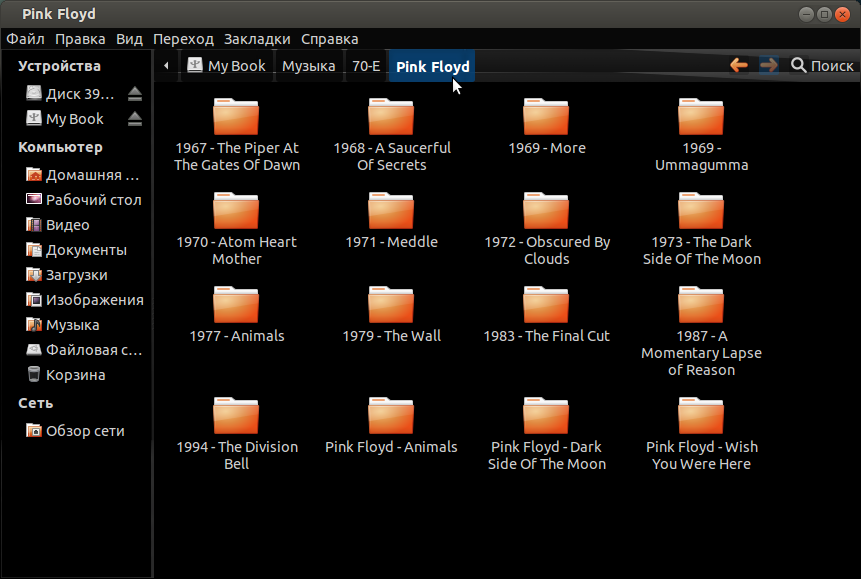Image resolution: width=861 pixels, height=579 pixels.
Task: Open the 1968 - A Saucerful Of Secrets folder icon
Action: coord(391,116)
